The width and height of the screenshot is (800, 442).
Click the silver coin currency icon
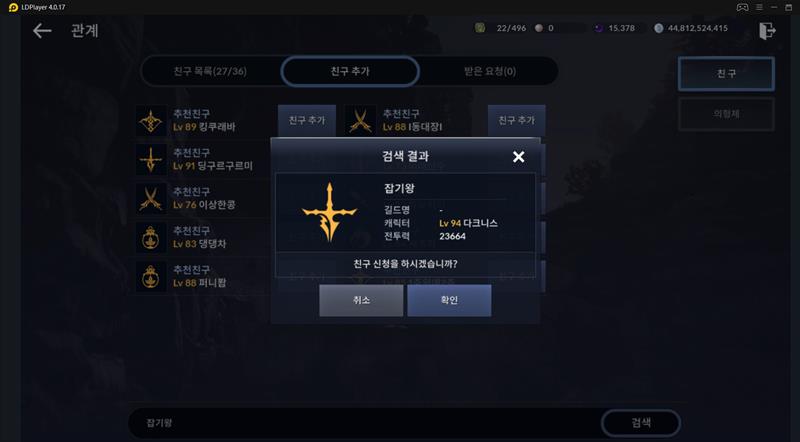[659, 28]
